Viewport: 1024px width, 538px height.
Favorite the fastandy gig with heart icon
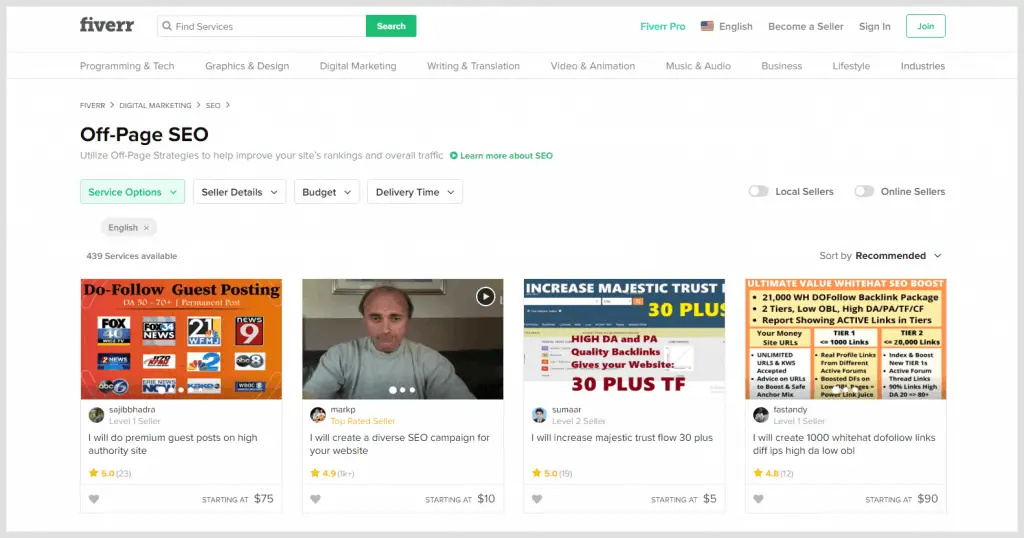[758, 499]
